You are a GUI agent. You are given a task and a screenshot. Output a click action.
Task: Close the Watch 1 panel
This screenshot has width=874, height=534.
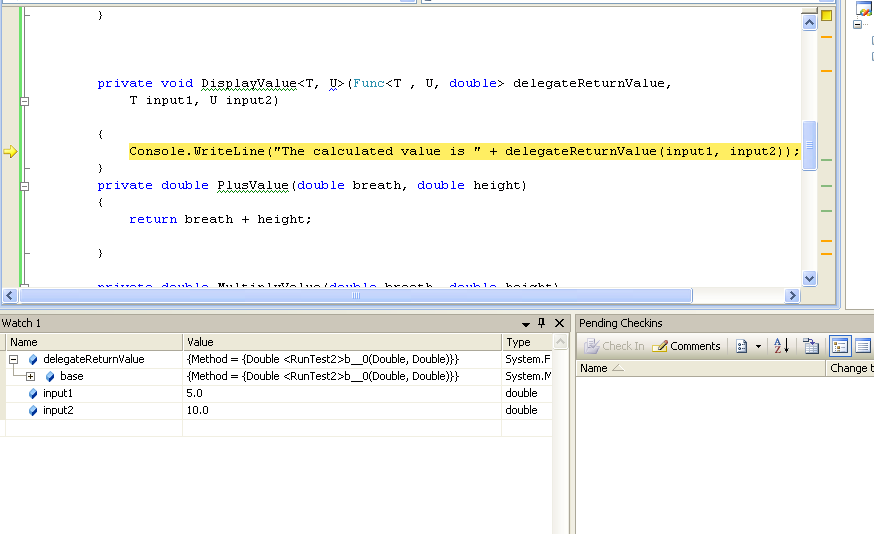[x=559, y=323]
